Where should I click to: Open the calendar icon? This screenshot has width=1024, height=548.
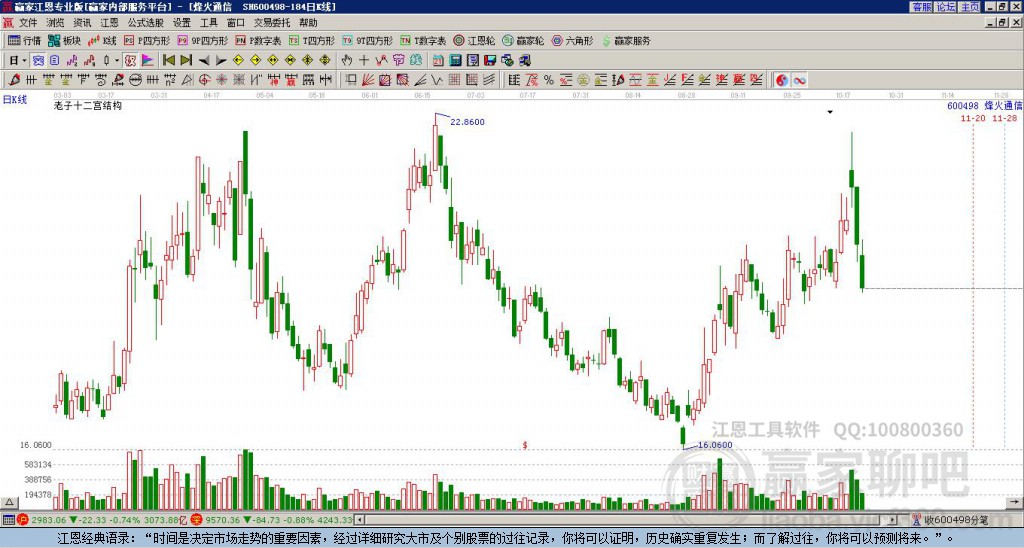(x=438, y=61)
